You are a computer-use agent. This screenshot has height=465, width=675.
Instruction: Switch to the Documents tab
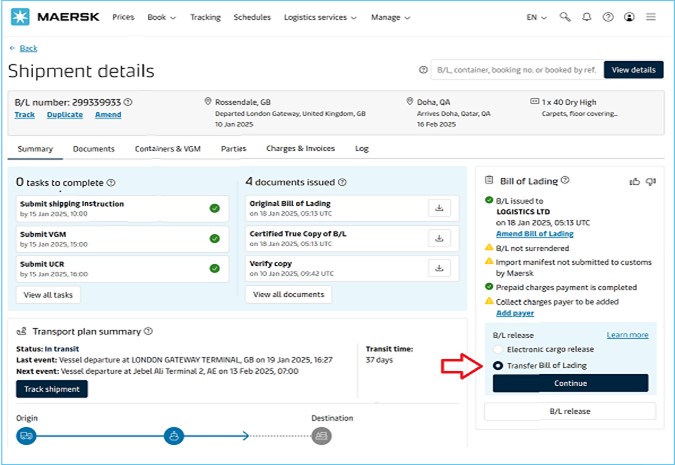93,149
